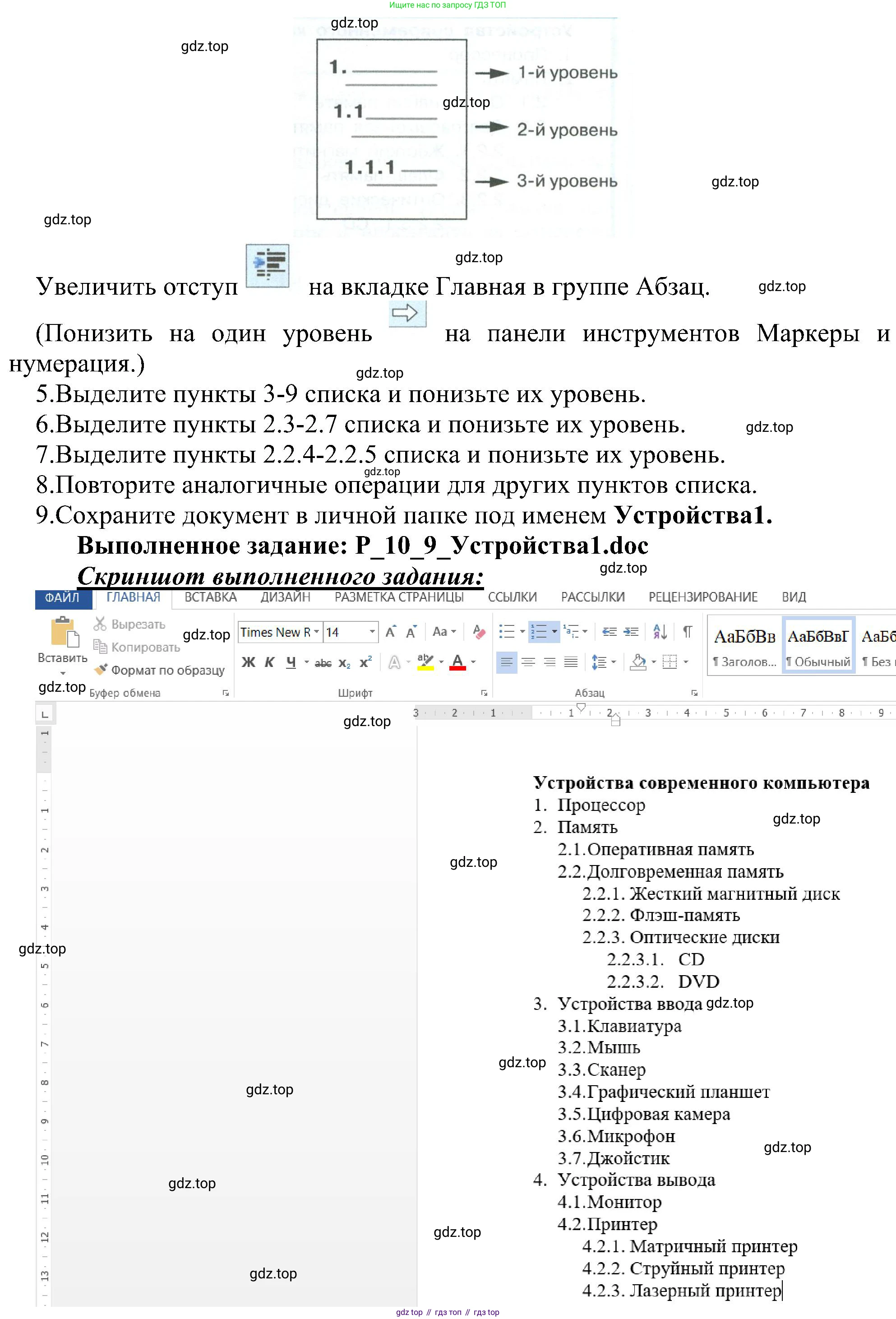Open bullet library dropdown arrow
This screenshot has width=896, height=1319.
pyautogui.click(x=522, y=631)
